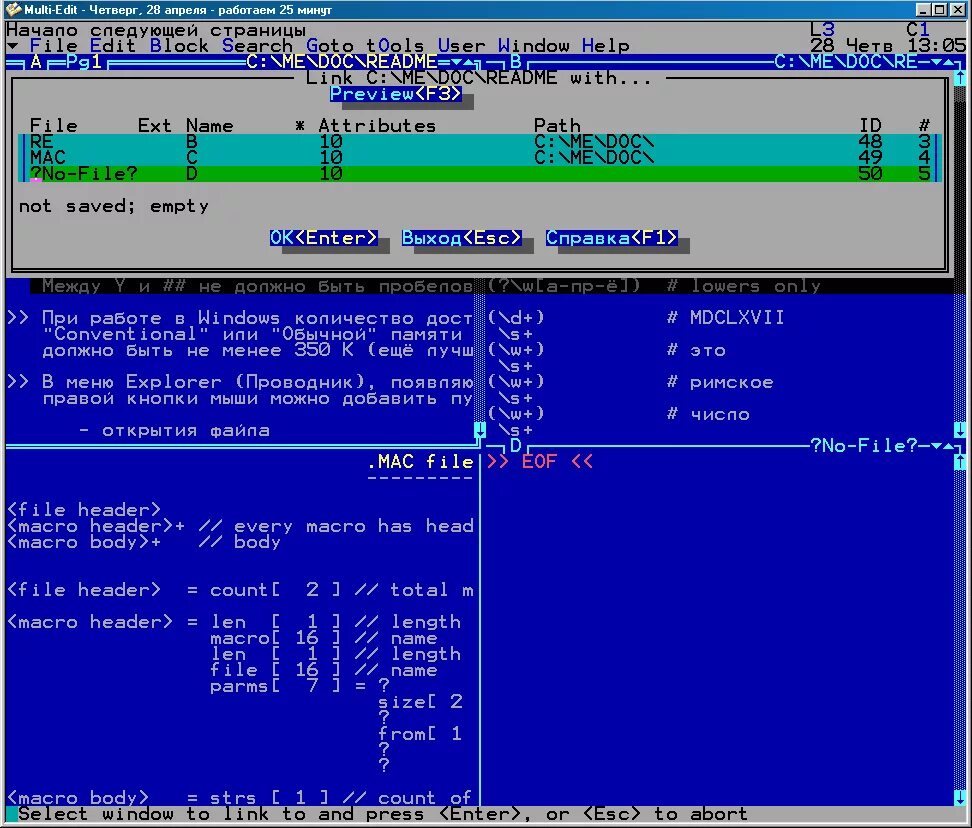Viewport: 972px width, 828px height.
Task: Open the User menu
Action: pos(461,46)
